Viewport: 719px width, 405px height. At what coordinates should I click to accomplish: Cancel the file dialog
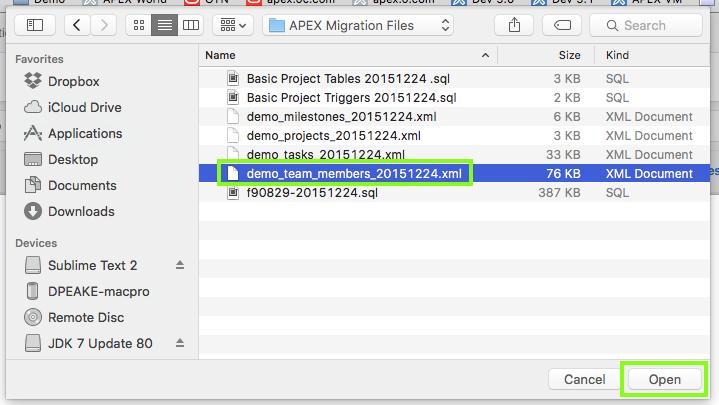click(584, 380)
